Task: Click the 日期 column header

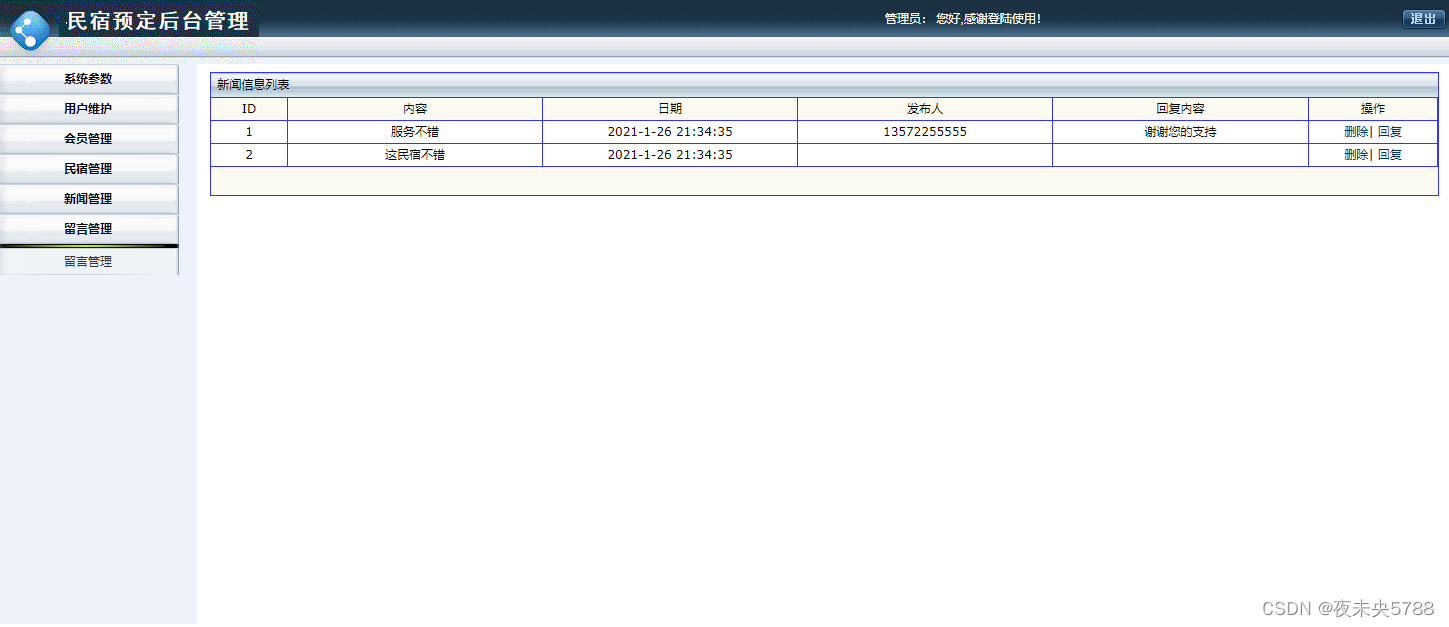Action: pos(670,109)
